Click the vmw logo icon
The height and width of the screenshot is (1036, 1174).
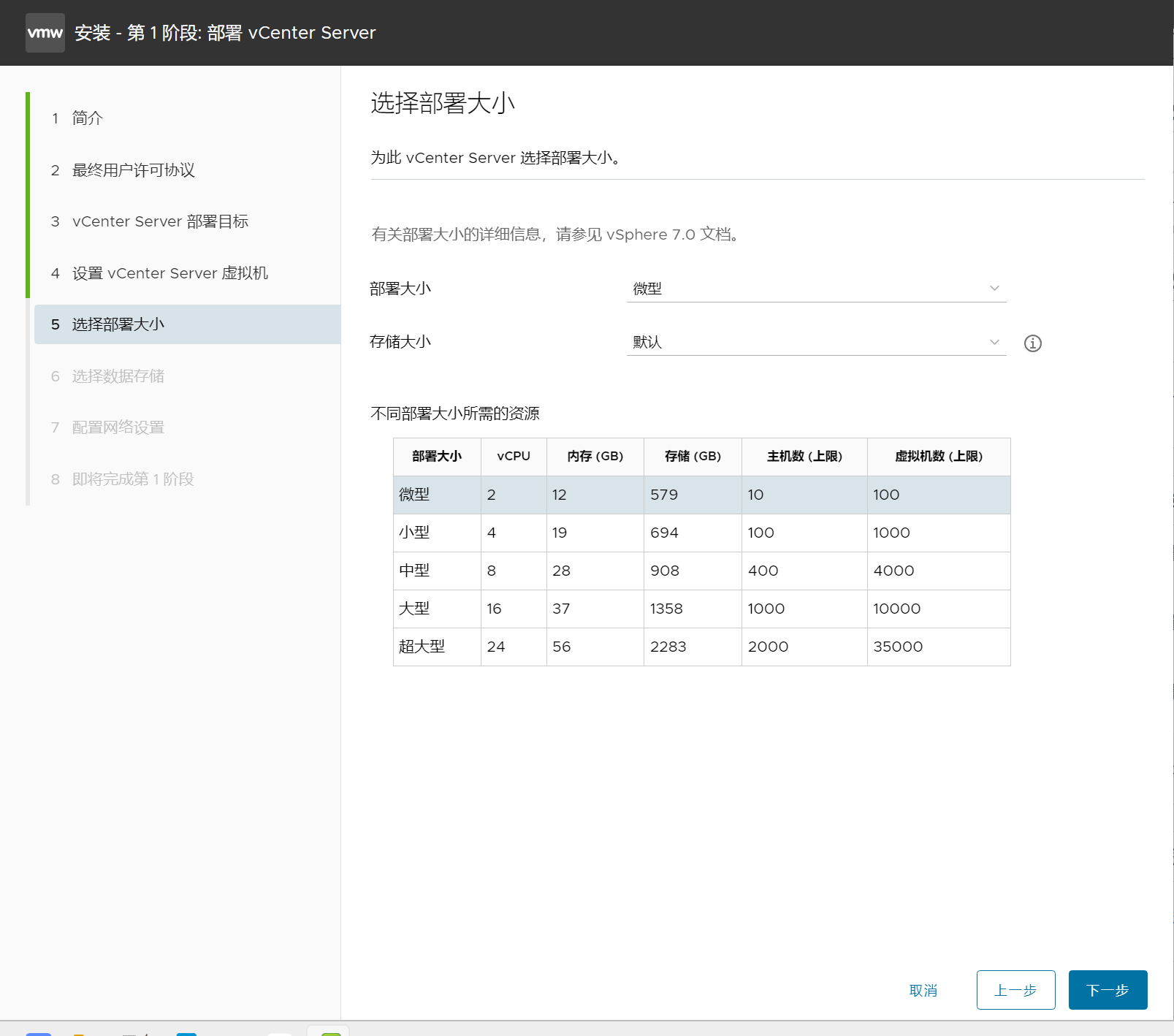coord(45,33)
